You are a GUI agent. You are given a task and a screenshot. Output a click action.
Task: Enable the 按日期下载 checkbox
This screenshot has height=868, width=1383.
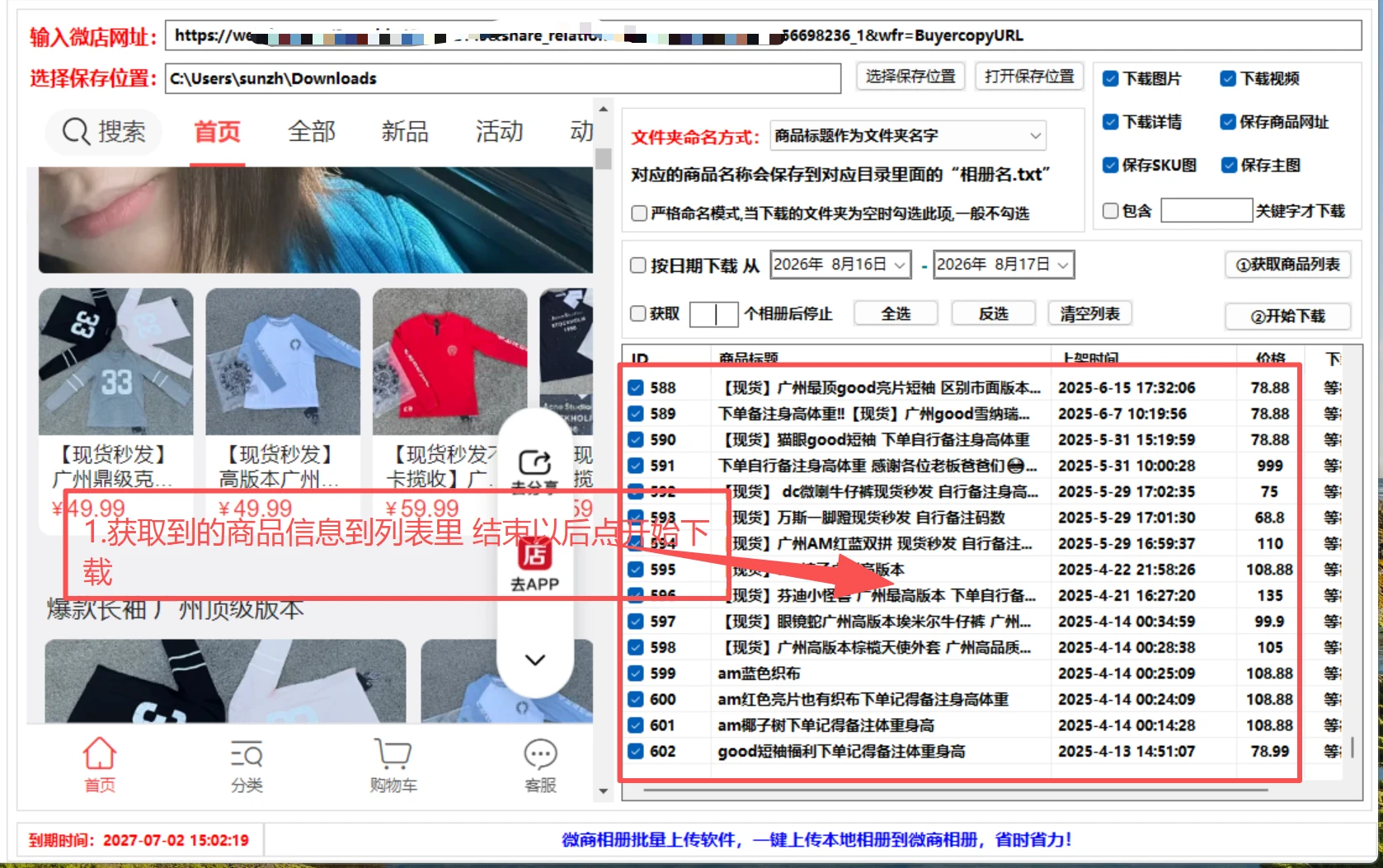(x=638, y=265)
